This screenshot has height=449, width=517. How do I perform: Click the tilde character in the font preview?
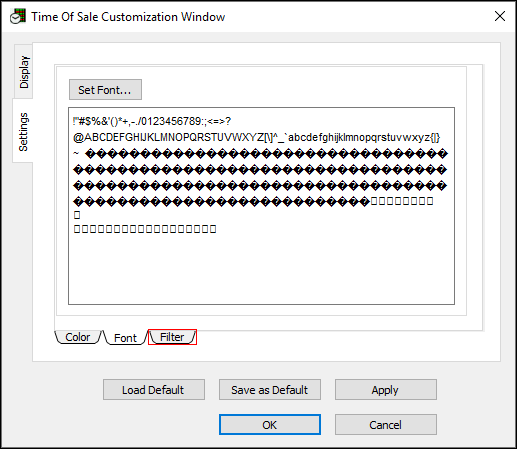76,153
